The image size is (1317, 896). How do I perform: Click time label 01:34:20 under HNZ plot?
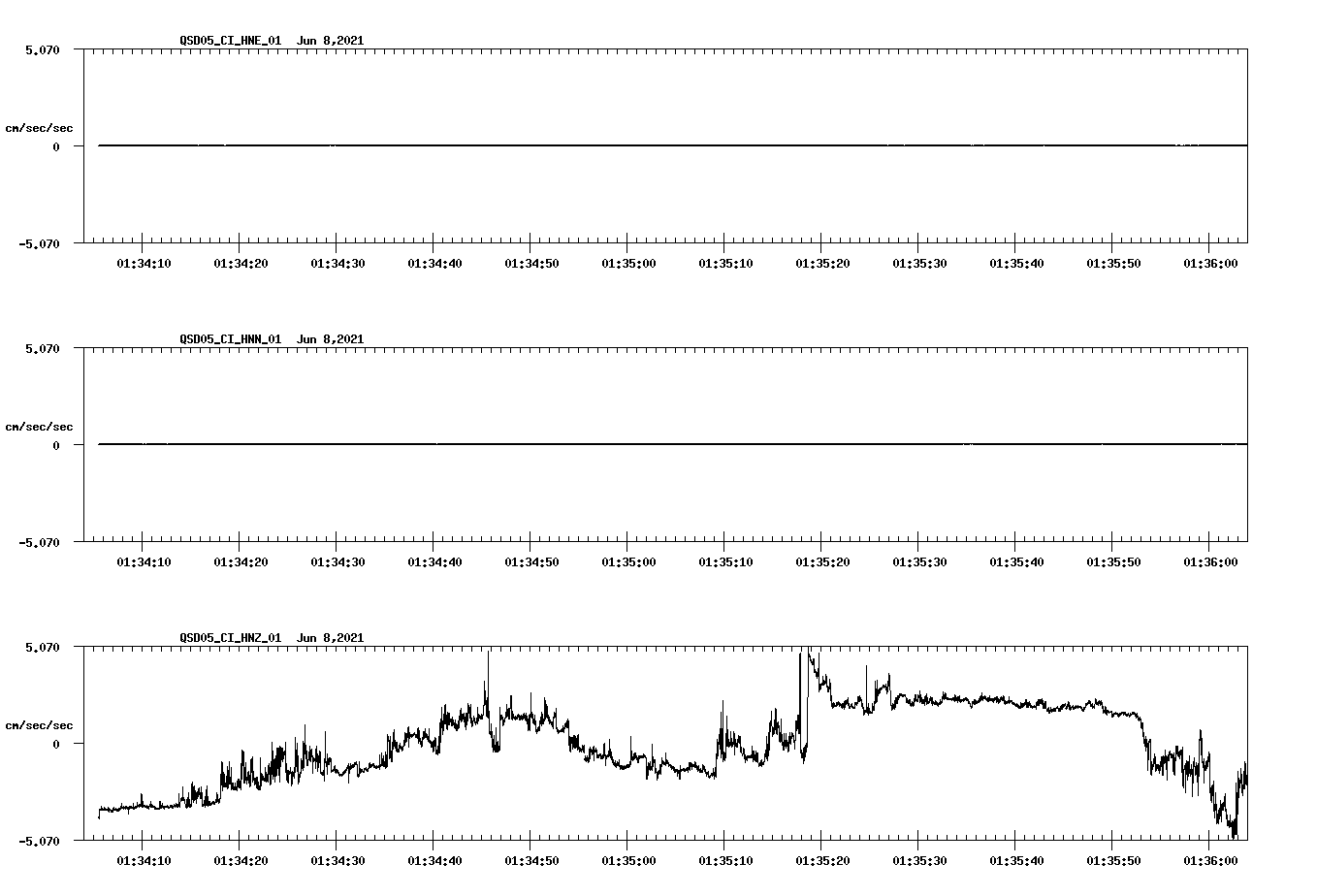241,861
